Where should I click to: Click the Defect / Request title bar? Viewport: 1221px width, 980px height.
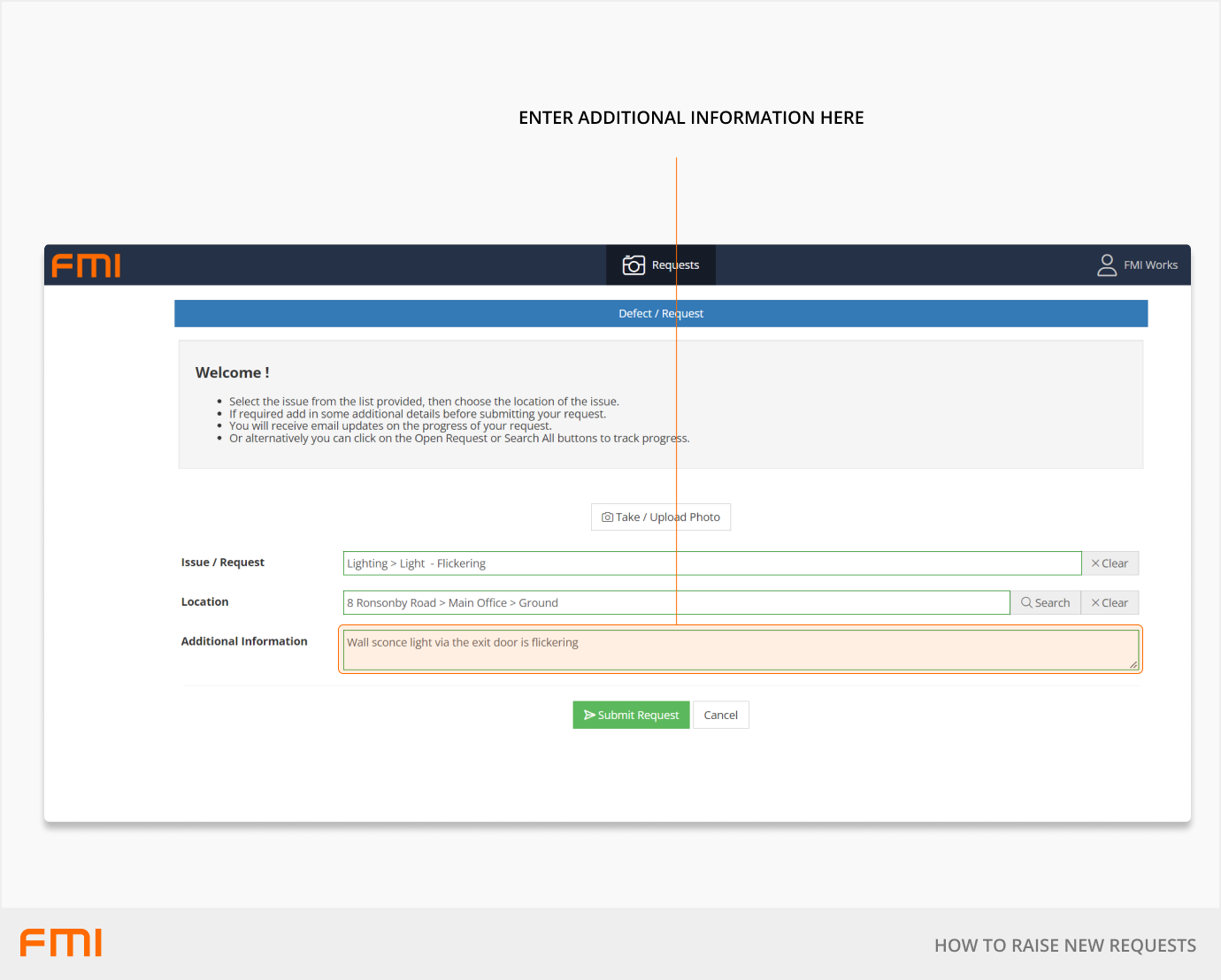pos(660,314)
